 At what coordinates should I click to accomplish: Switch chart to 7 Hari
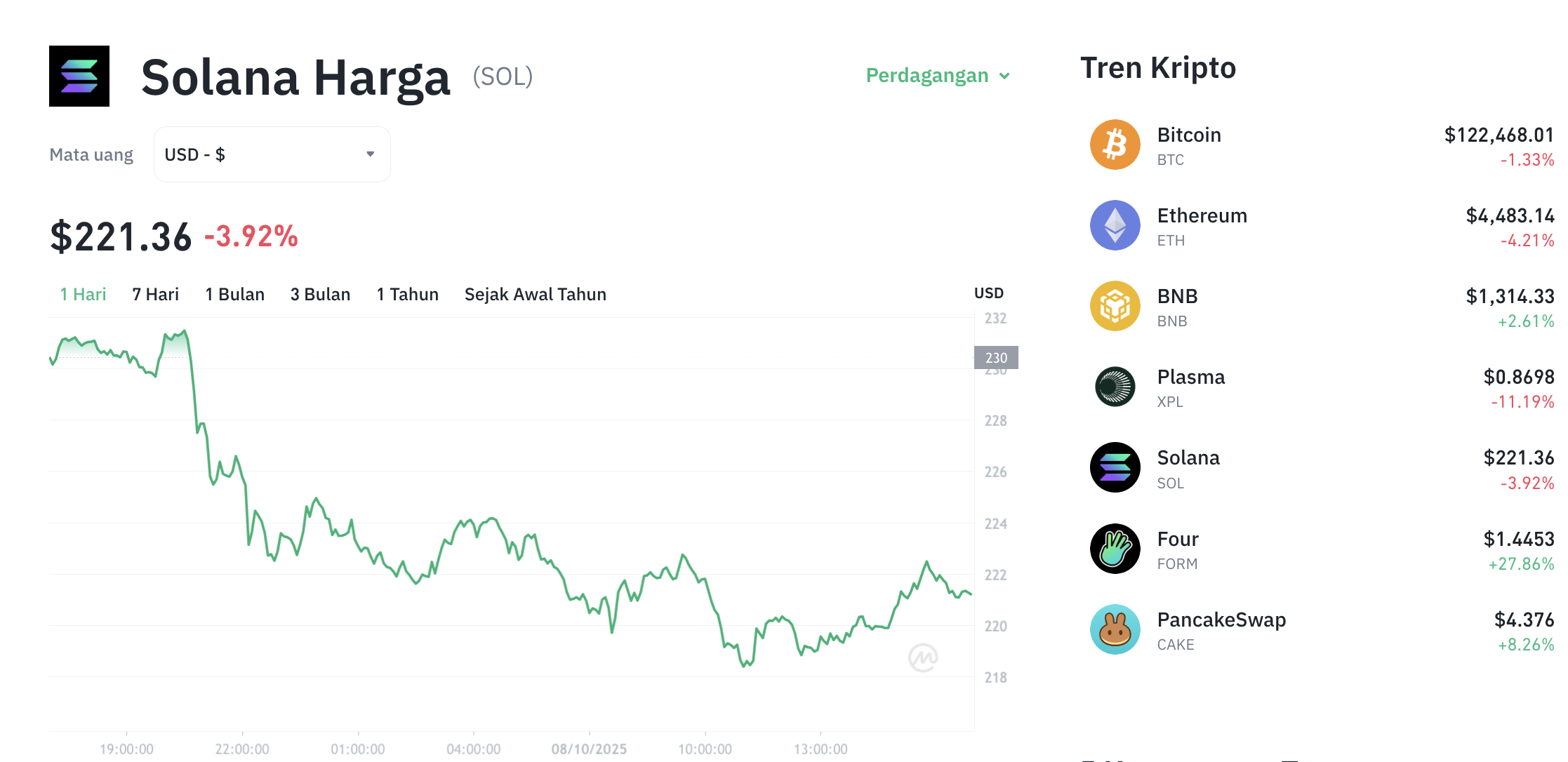click(156, 295)
